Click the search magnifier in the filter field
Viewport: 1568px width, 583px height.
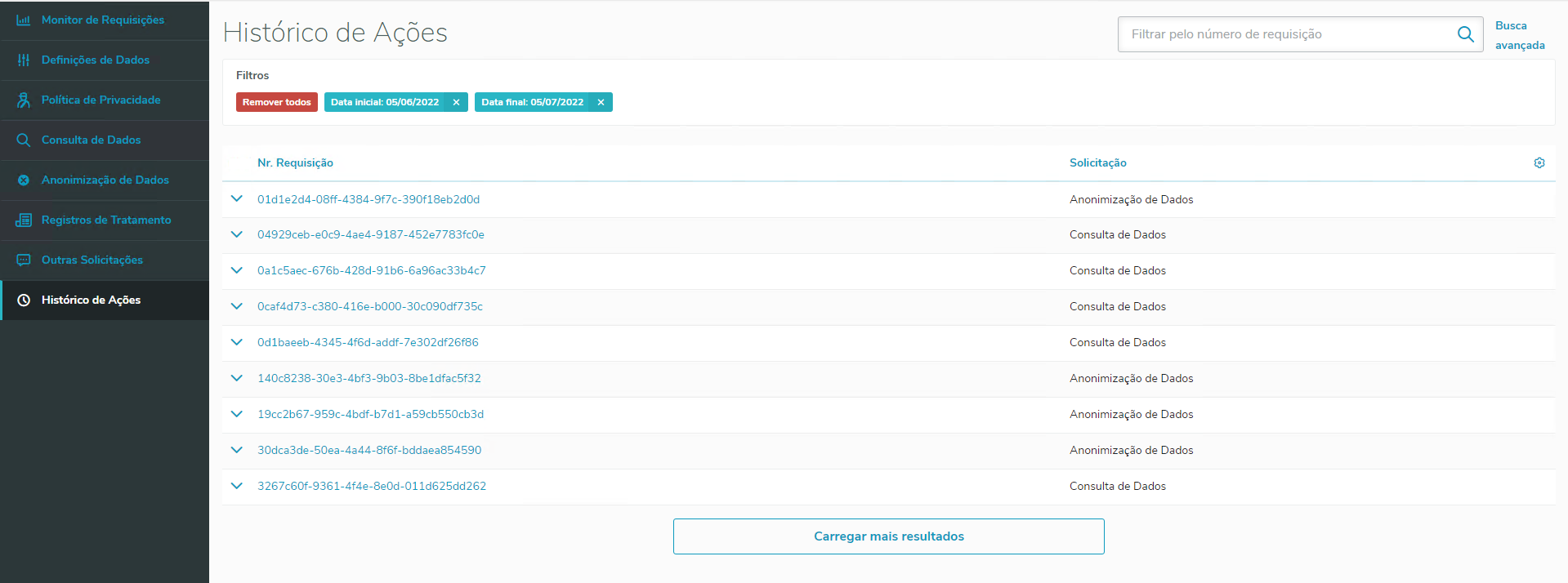(1465, 34)
